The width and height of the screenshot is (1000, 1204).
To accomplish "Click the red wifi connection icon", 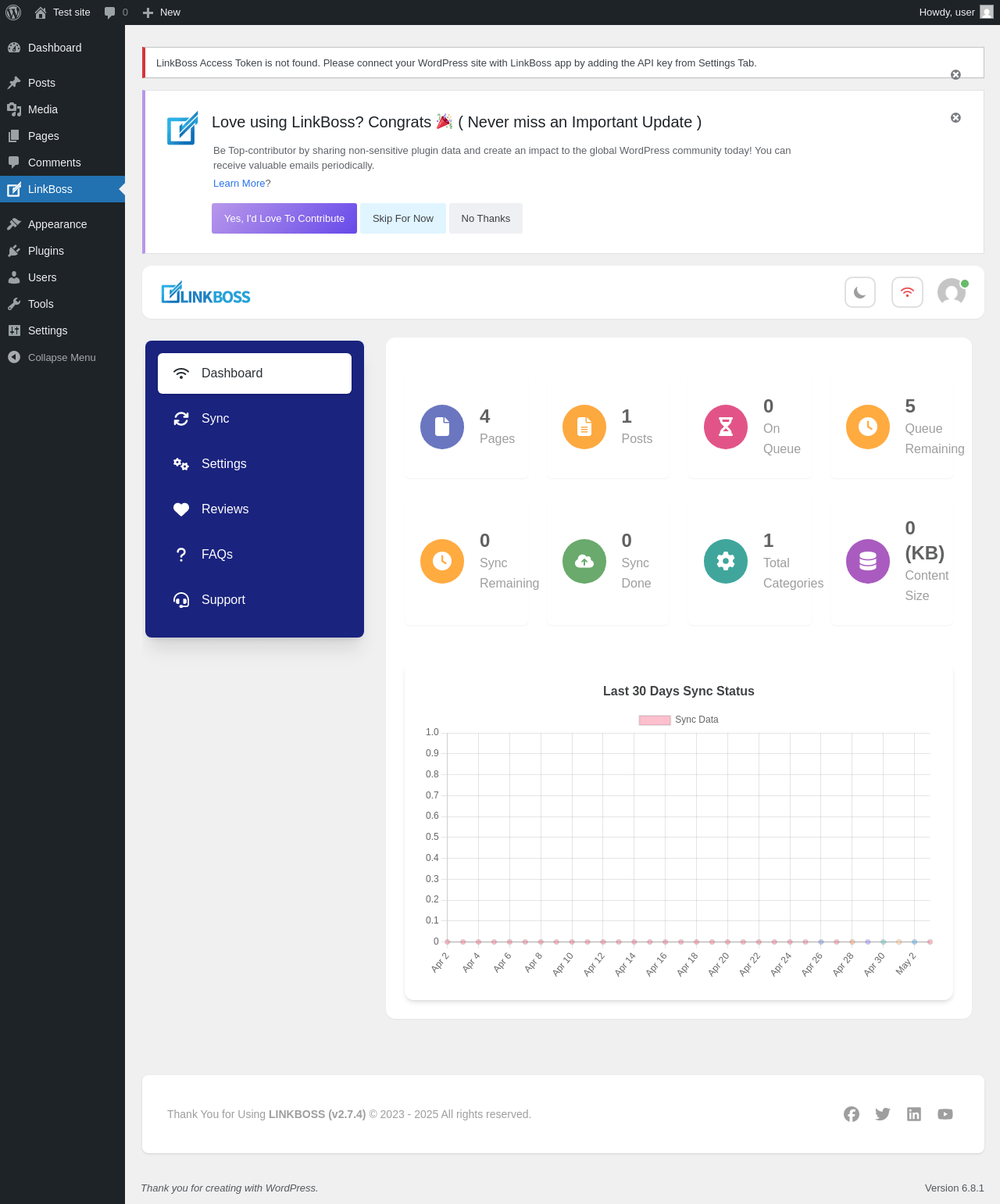I will pyautogui.click(x=907, y=292).
